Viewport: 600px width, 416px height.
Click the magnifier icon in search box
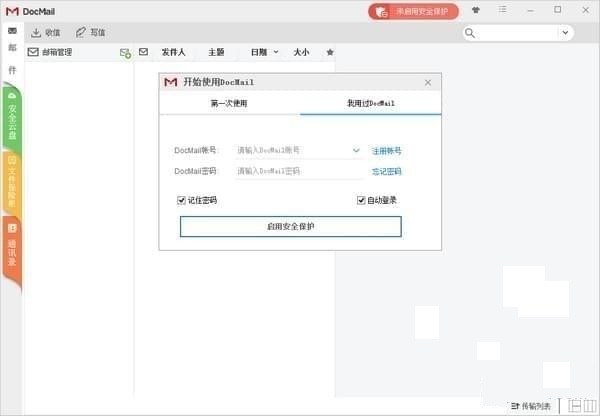470,33
